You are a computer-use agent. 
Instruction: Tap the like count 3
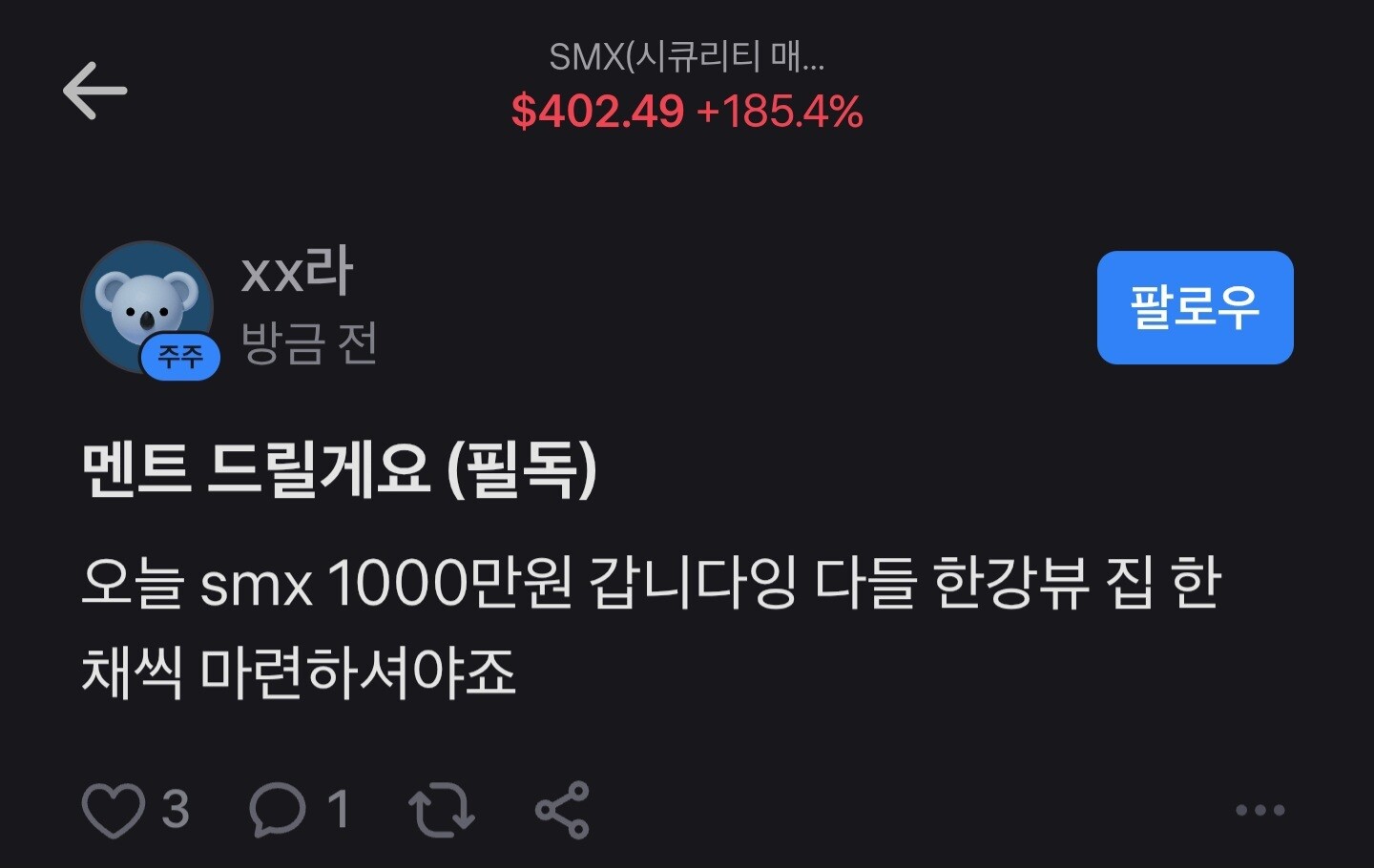(x=175, y=810)
